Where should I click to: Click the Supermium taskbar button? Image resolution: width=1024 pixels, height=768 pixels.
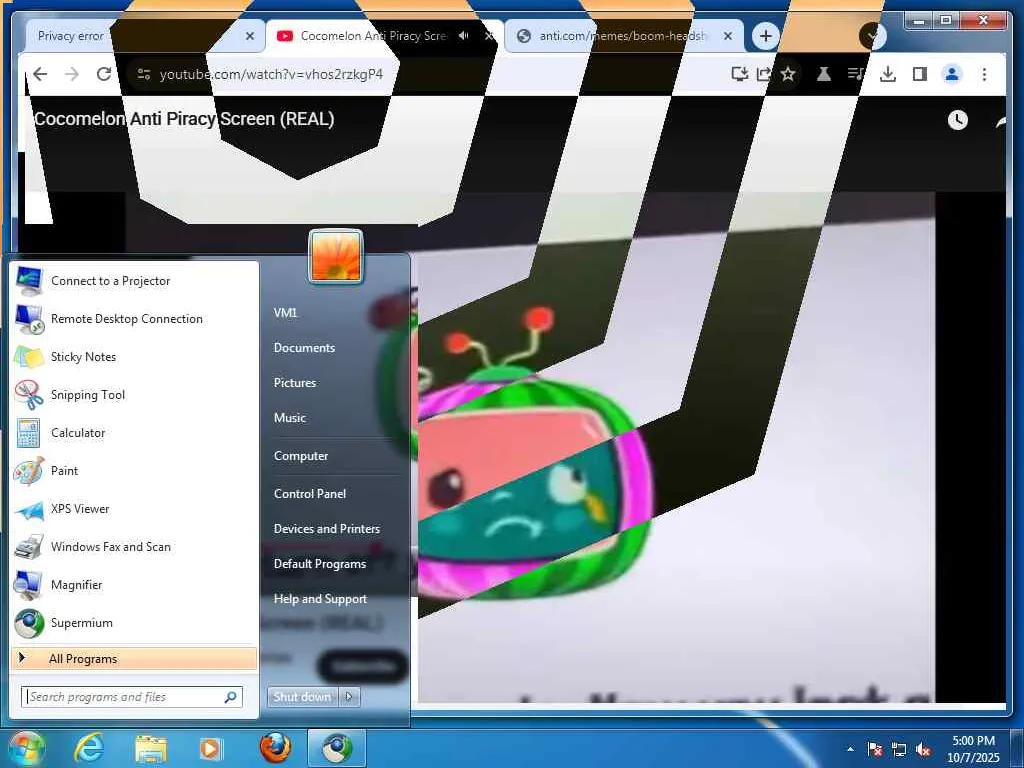(x=336, y=748)
